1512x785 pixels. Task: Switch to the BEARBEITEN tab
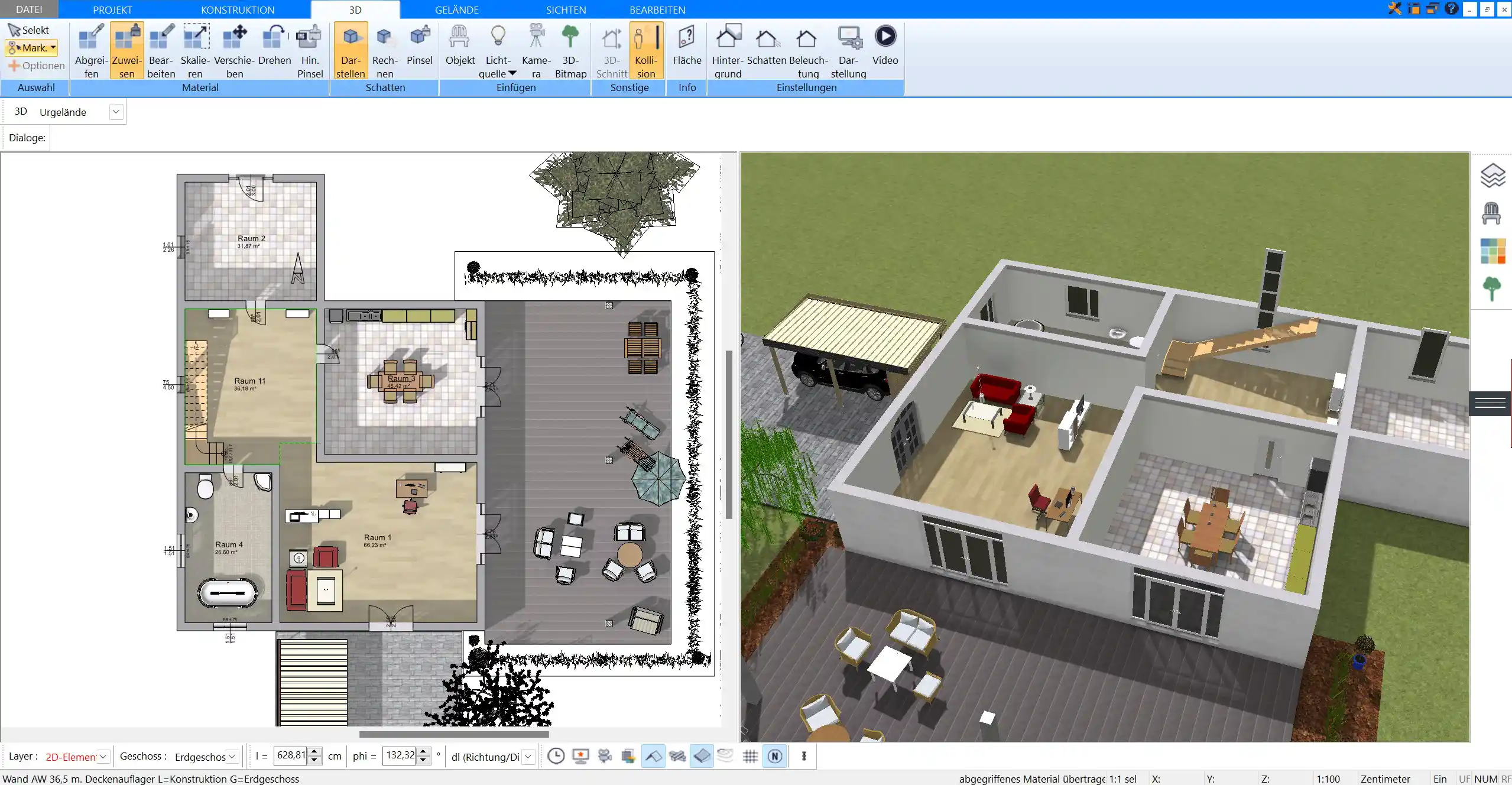point(657,9)
